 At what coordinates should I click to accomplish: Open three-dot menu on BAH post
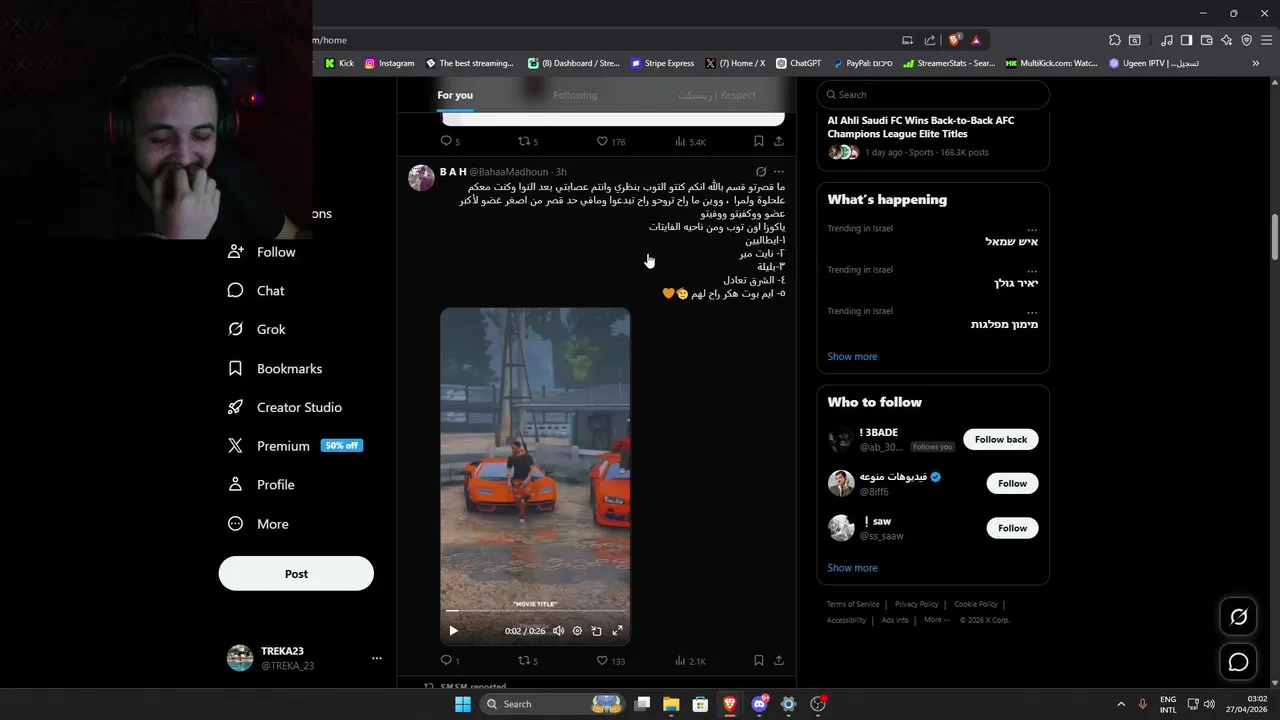[x=779, y=172]
